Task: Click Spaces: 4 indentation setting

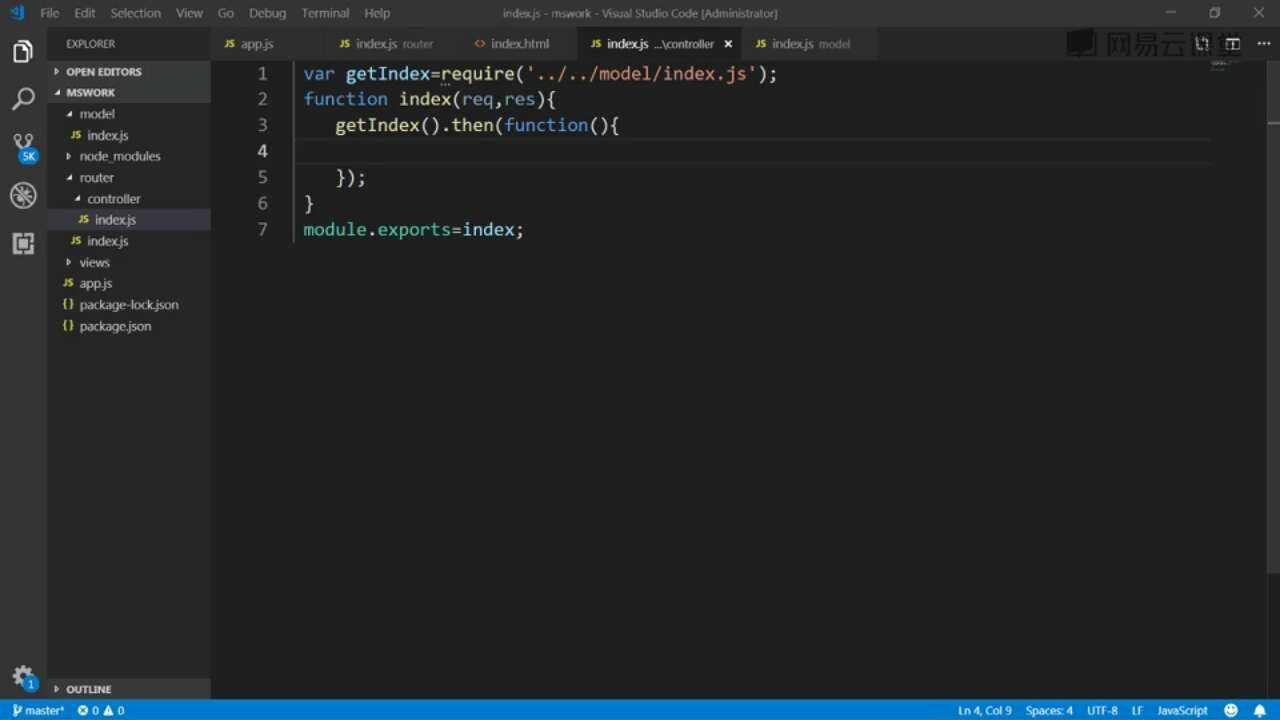Action: tap(1049, 710)
